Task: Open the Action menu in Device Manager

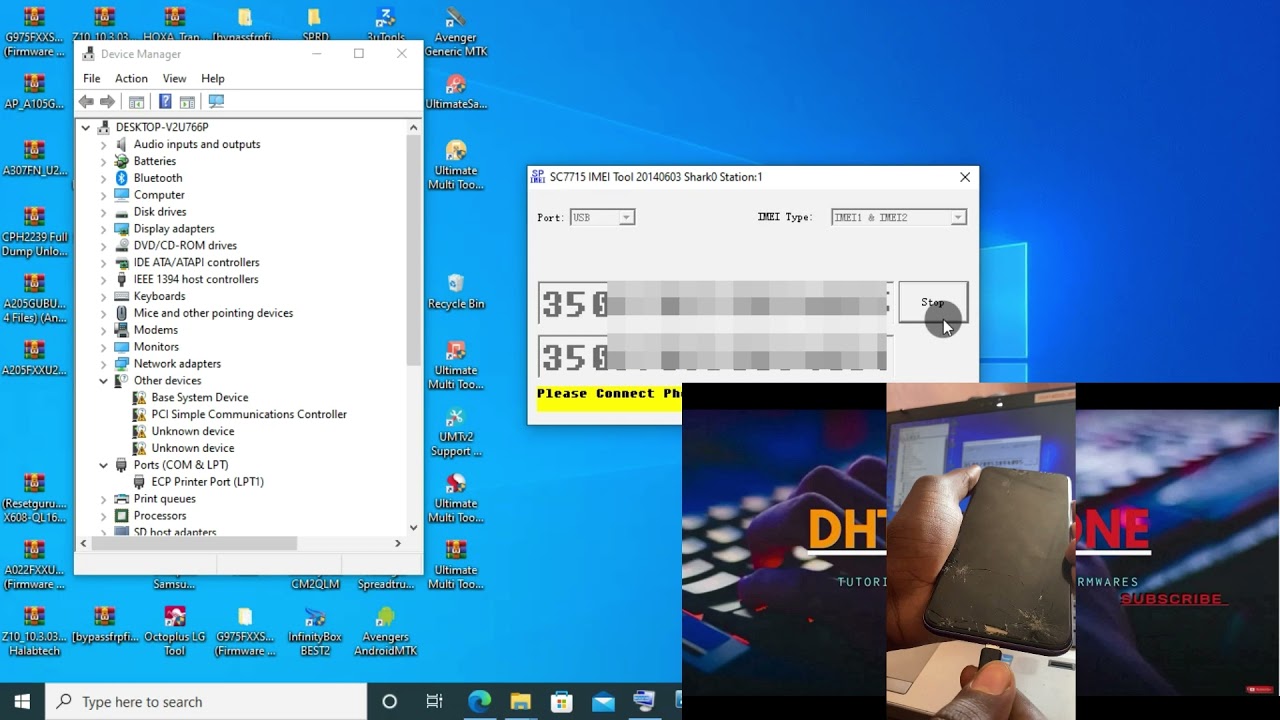Action: (x=131, y=78)
